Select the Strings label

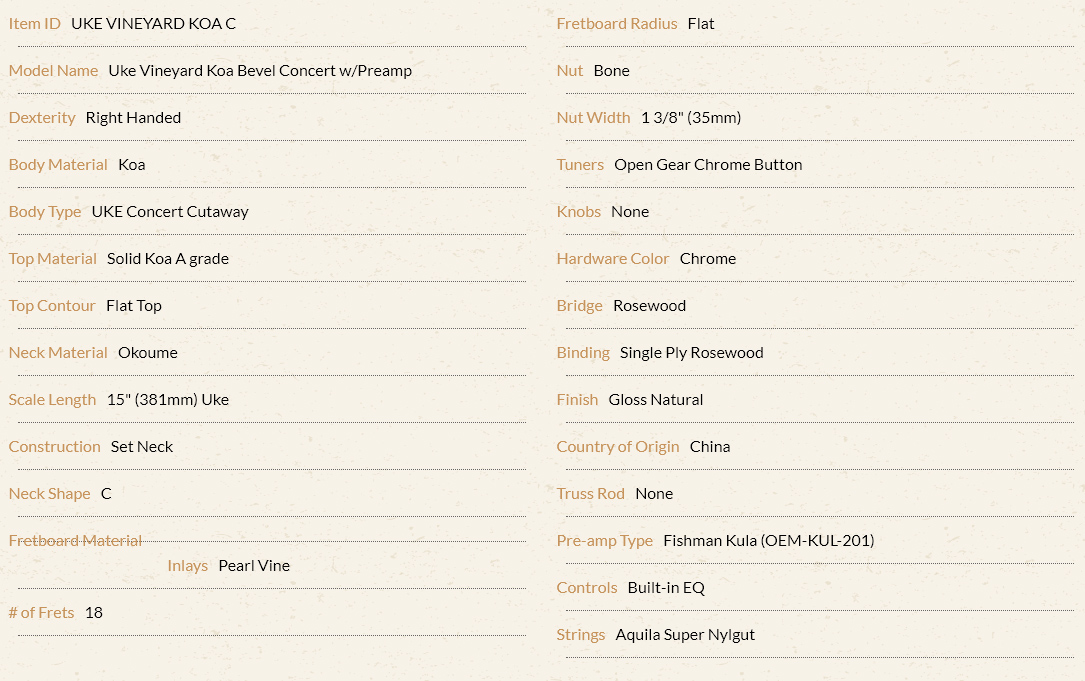coord(581,635)
